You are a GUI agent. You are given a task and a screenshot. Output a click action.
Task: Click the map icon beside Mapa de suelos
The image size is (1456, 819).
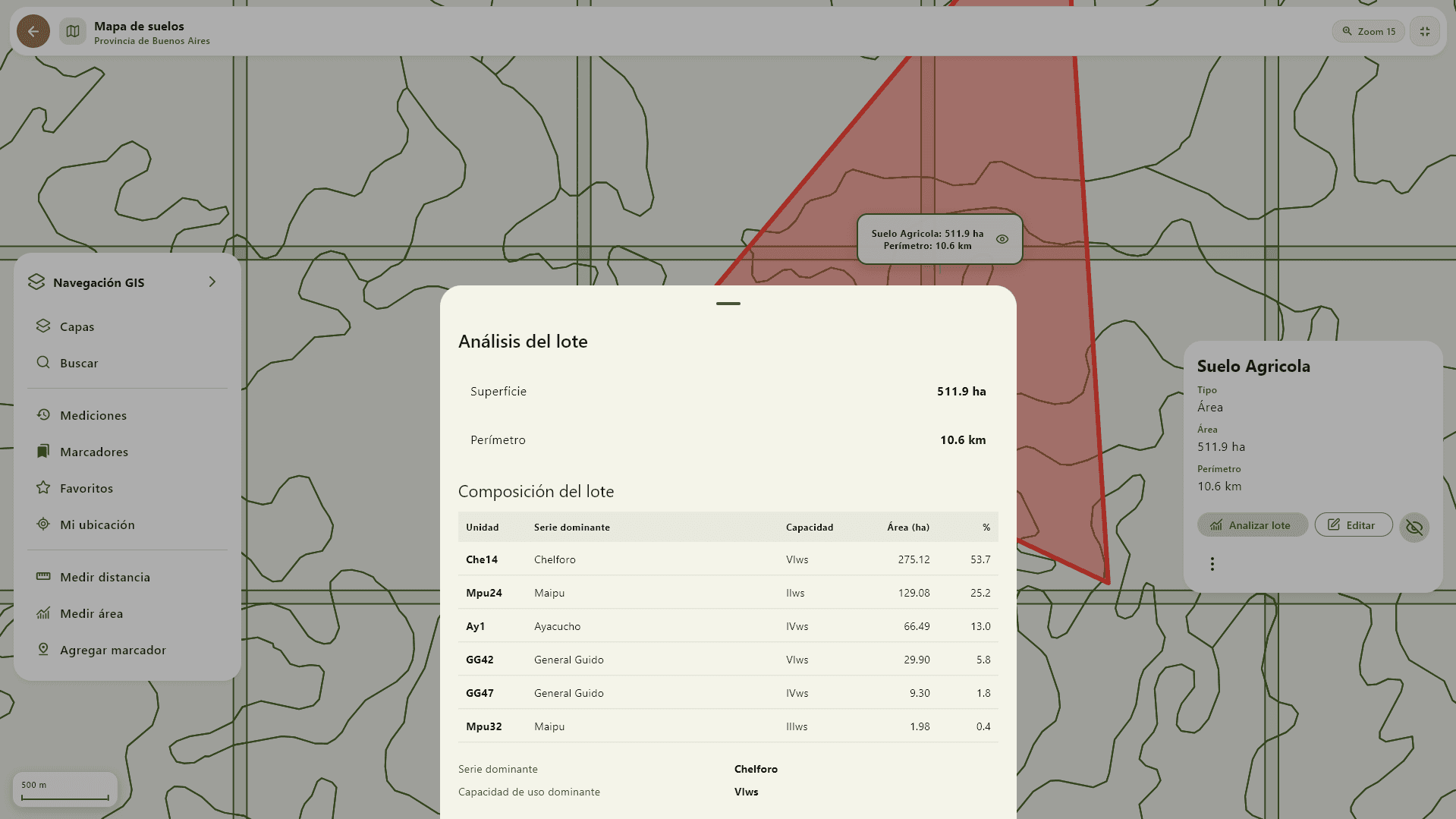[73, 32]
